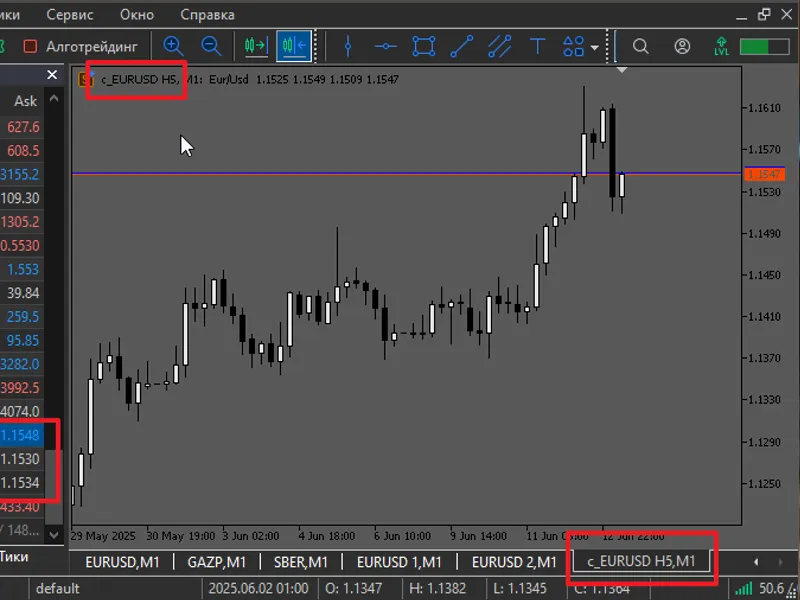Select the 0.5530 Ask price row
Viewport: 800px width, 600px height.
[x=20, y=245]
